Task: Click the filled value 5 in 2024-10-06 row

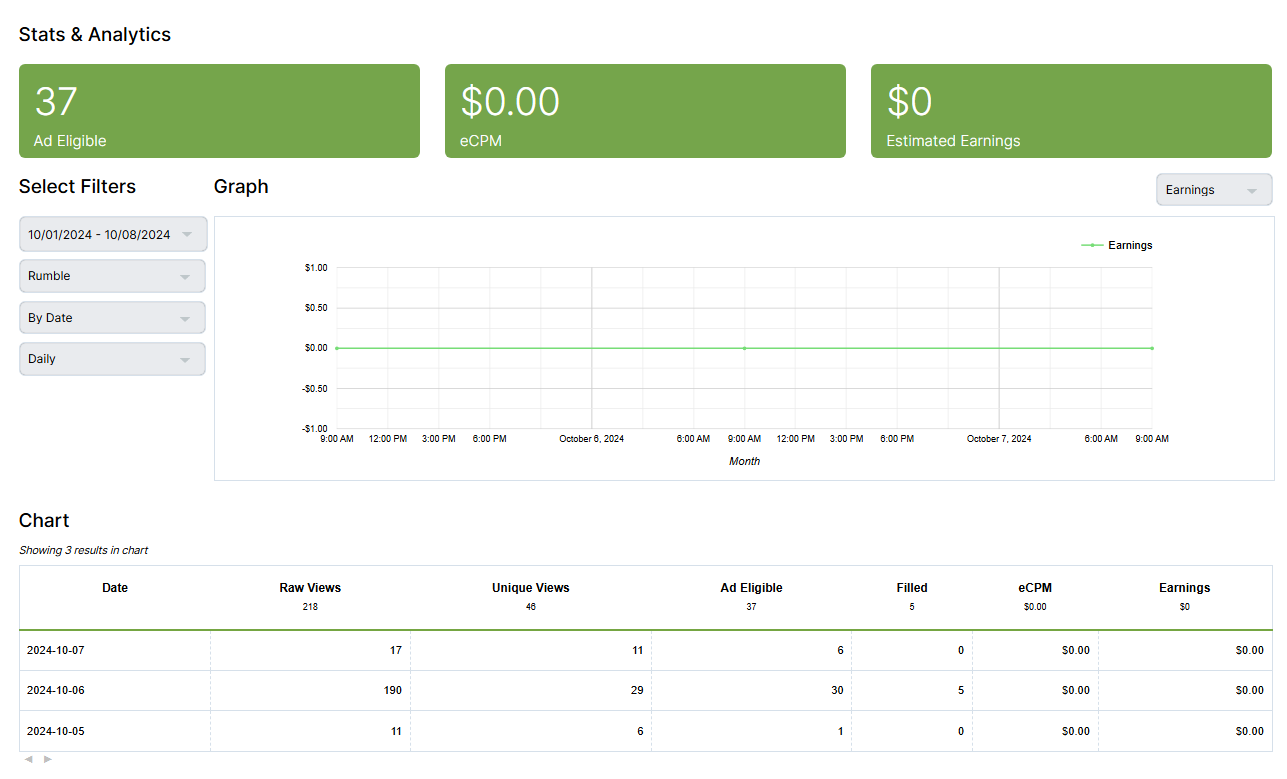Action: pos(961,690)
